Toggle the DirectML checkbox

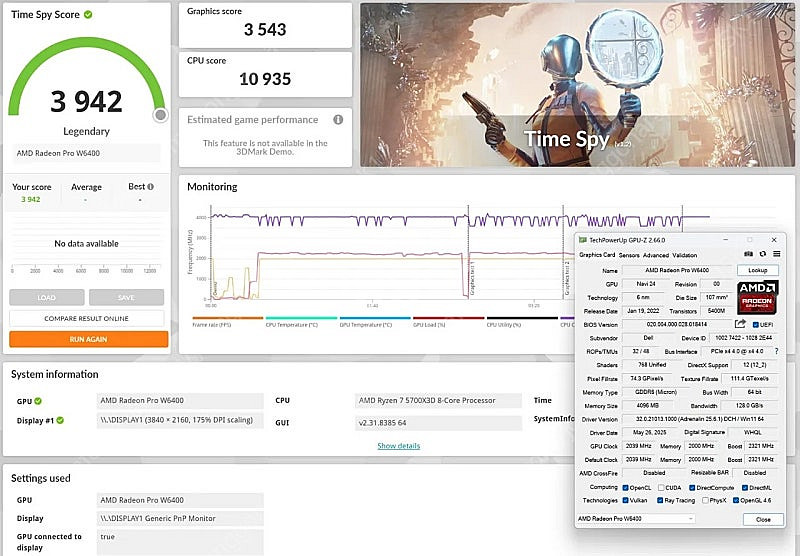pos(744,488)
